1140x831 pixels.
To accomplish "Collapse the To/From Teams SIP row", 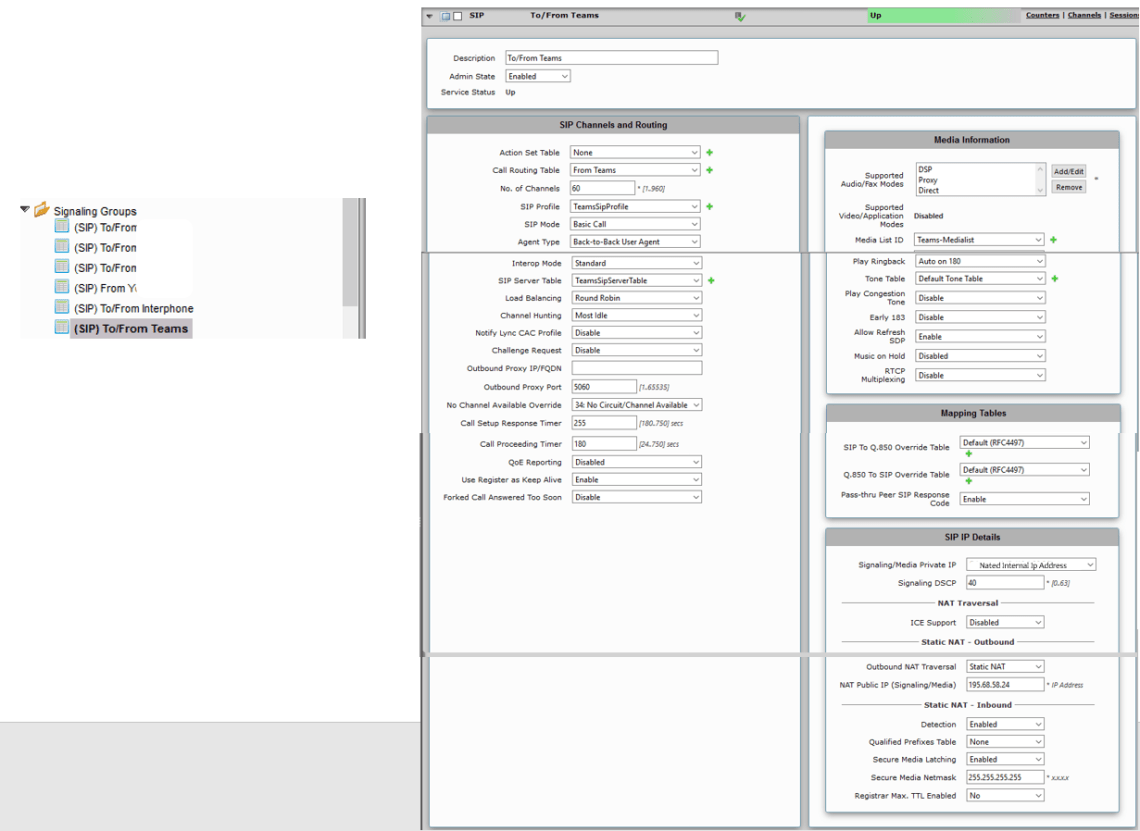I will click(430, 16).
